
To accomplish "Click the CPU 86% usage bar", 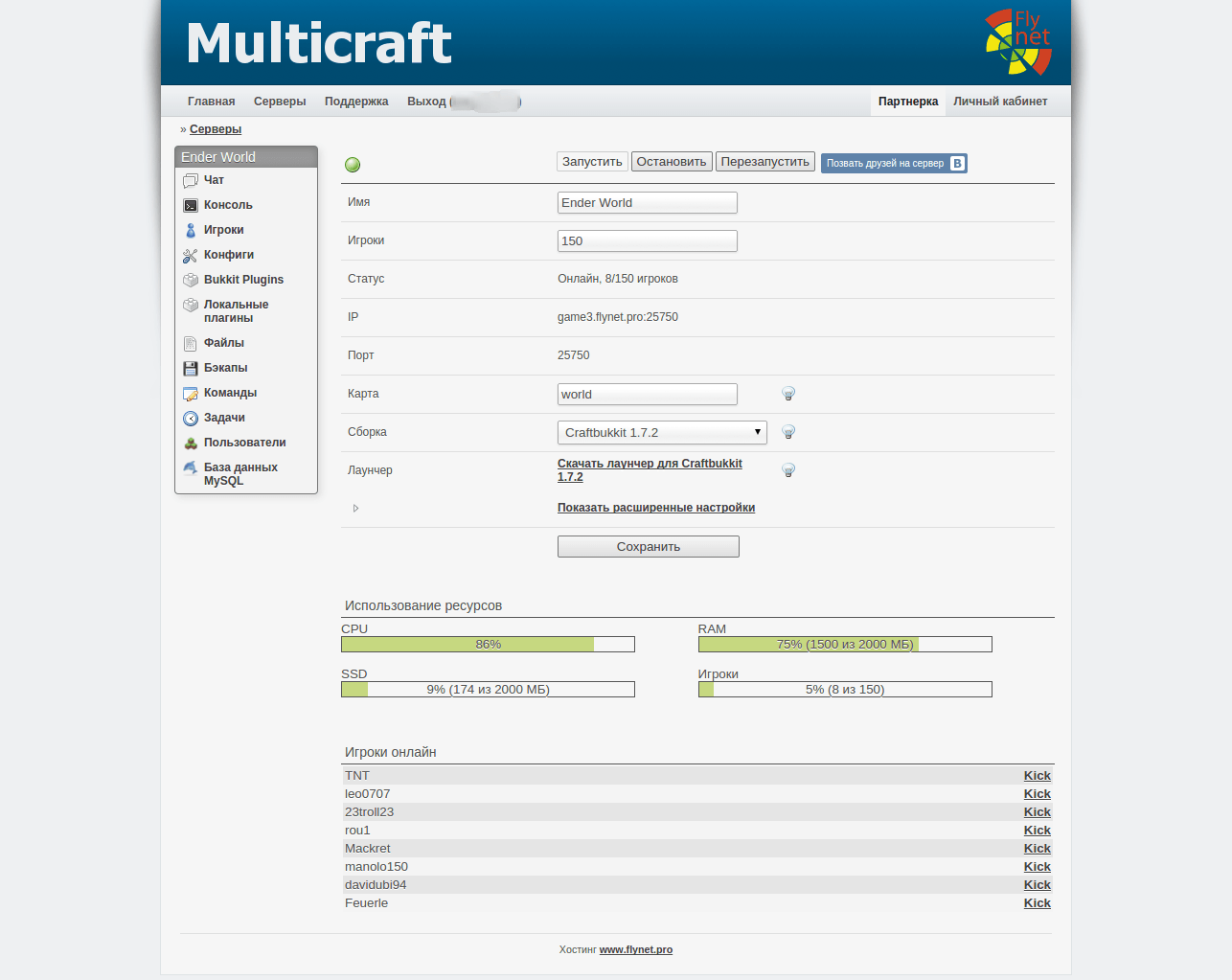I will point(488,645).
